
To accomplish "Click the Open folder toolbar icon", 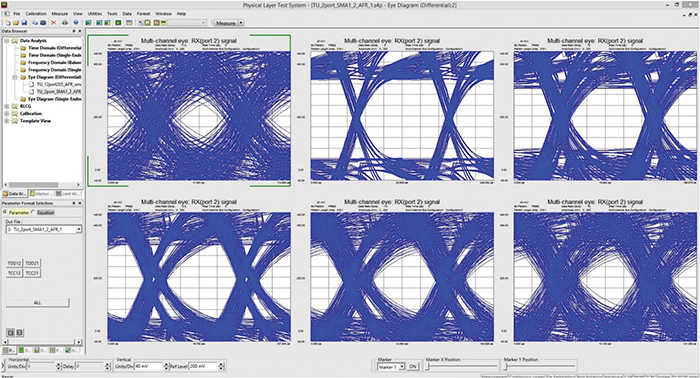I will pyautogui.click(x=16, y=23).
